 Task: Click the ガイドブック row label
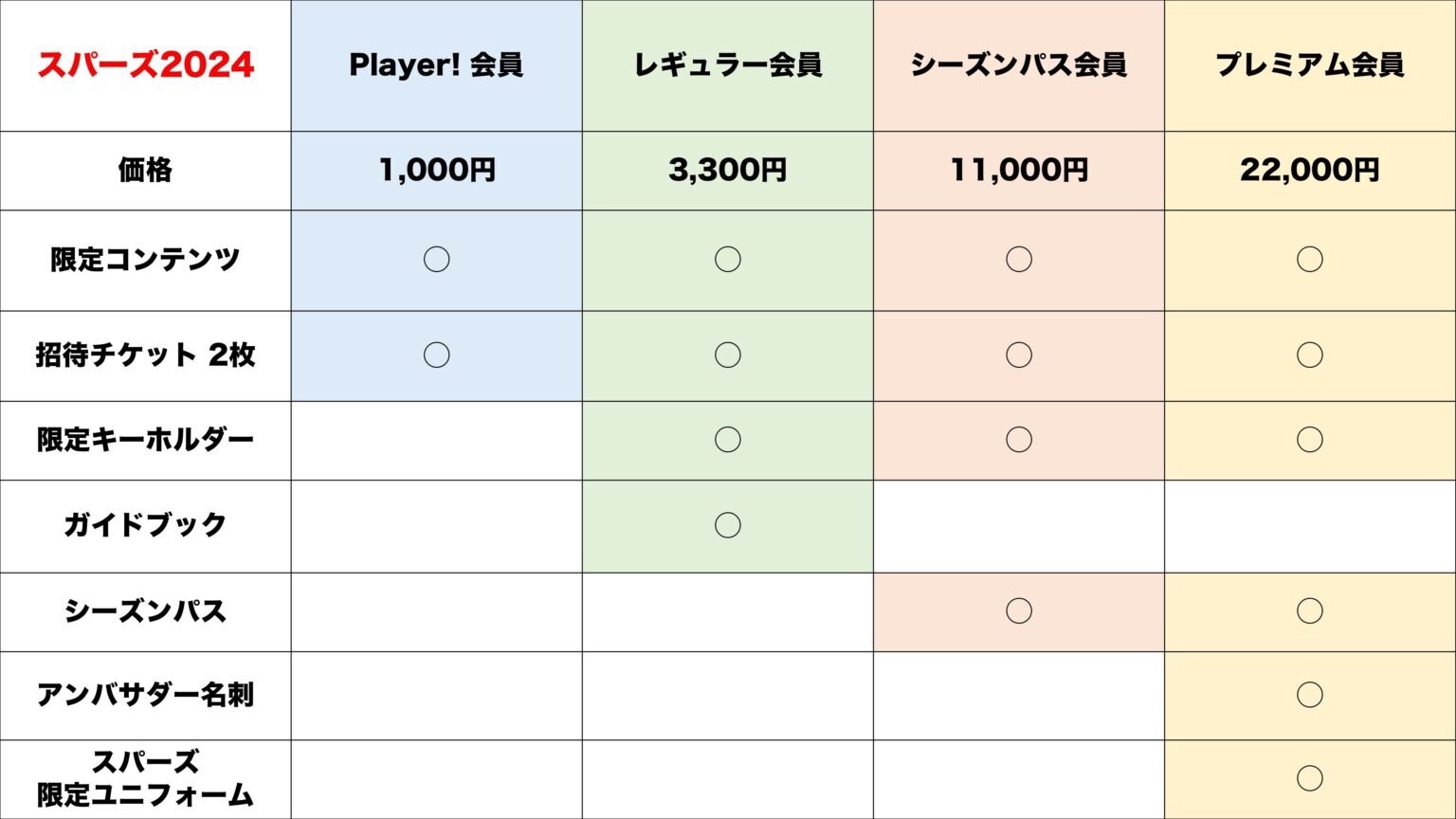[146, 524]
